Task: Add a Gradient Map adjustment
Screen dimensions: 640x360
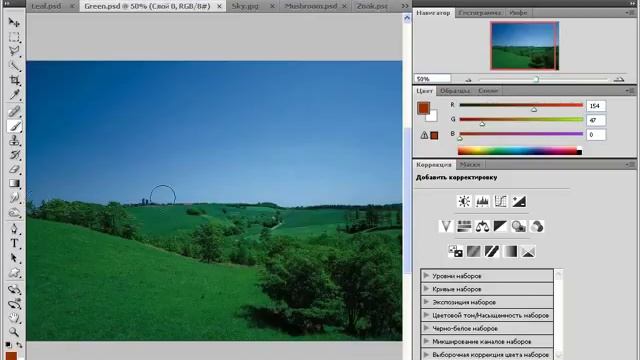Action: [x=510, y=251]
